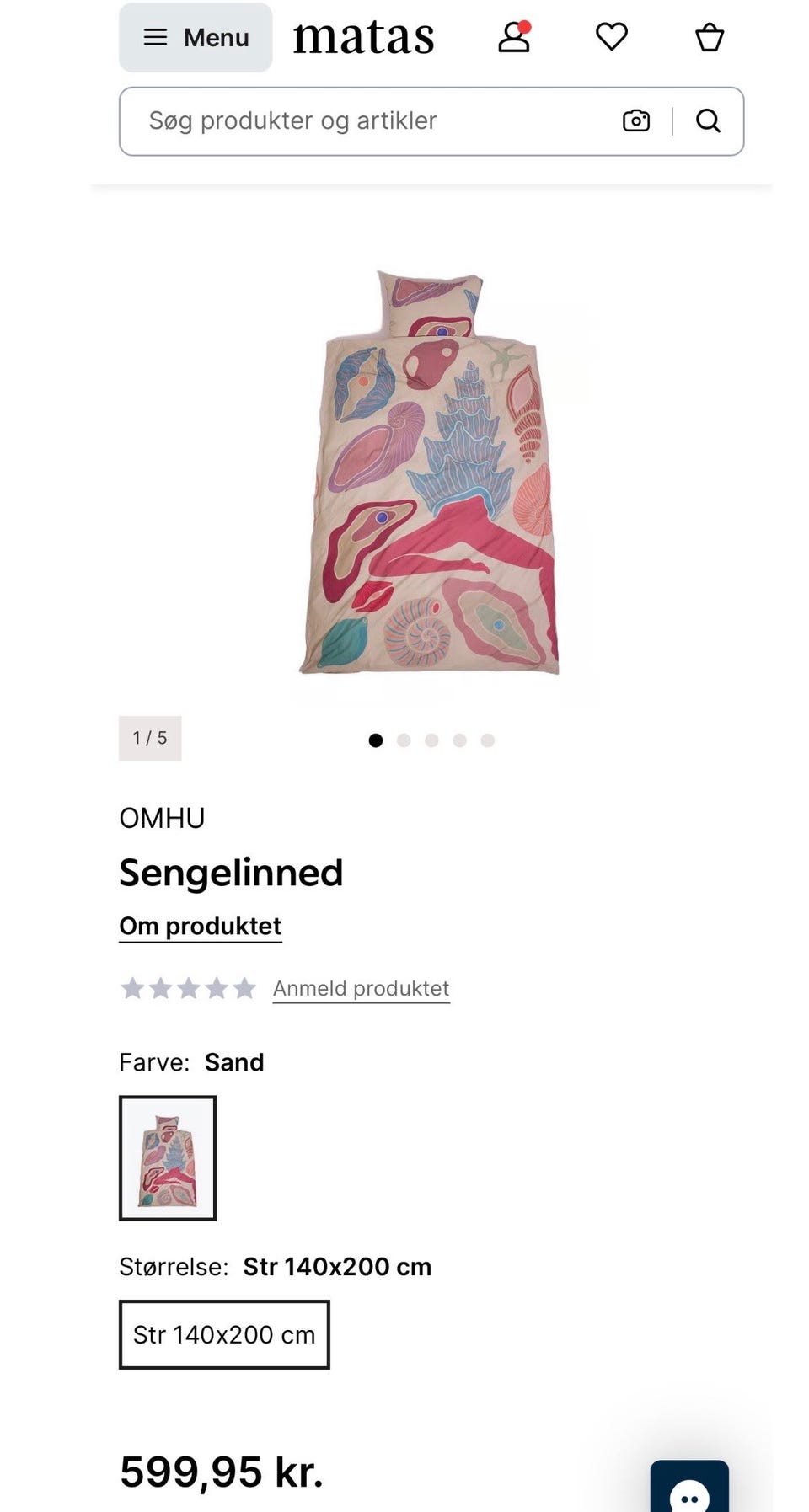Click the OMHU brand name
Screen dimensions: 809x1512
pyautogui.click(x=162, y=818)
